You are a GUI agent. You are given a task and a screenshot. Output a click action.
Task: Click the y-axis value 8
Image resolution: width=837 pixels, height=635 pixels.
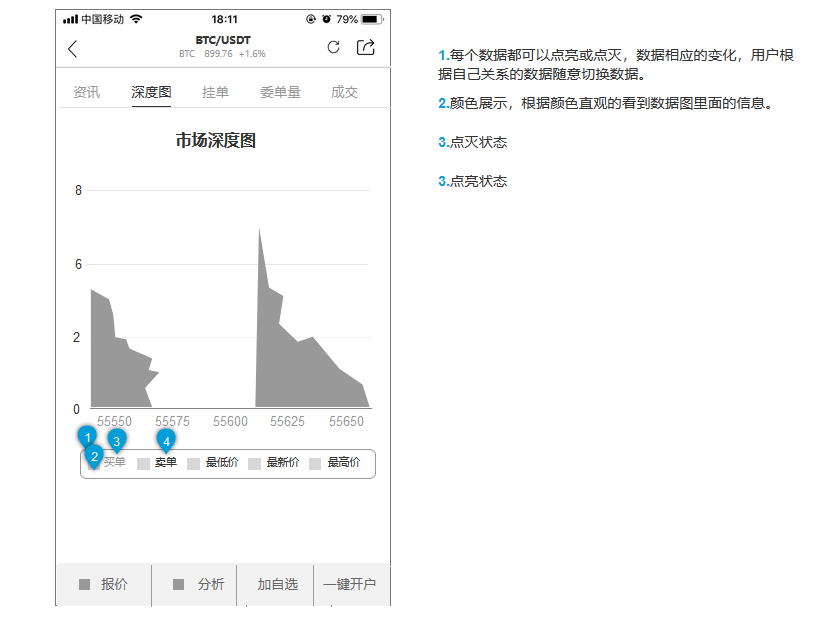[x=78, y=190]
